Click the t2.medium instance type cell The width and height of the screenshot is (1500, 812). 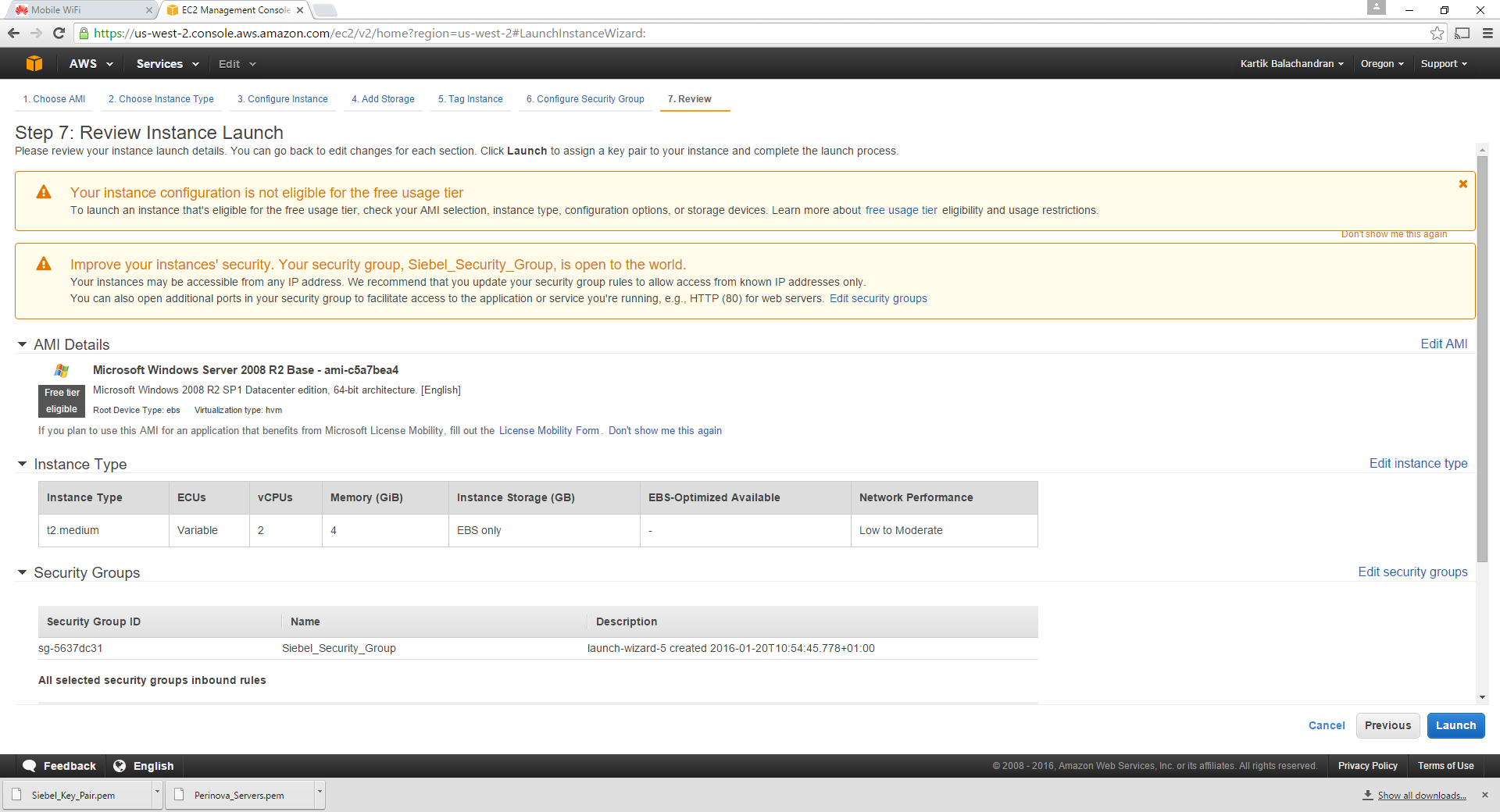pos(104,530)
